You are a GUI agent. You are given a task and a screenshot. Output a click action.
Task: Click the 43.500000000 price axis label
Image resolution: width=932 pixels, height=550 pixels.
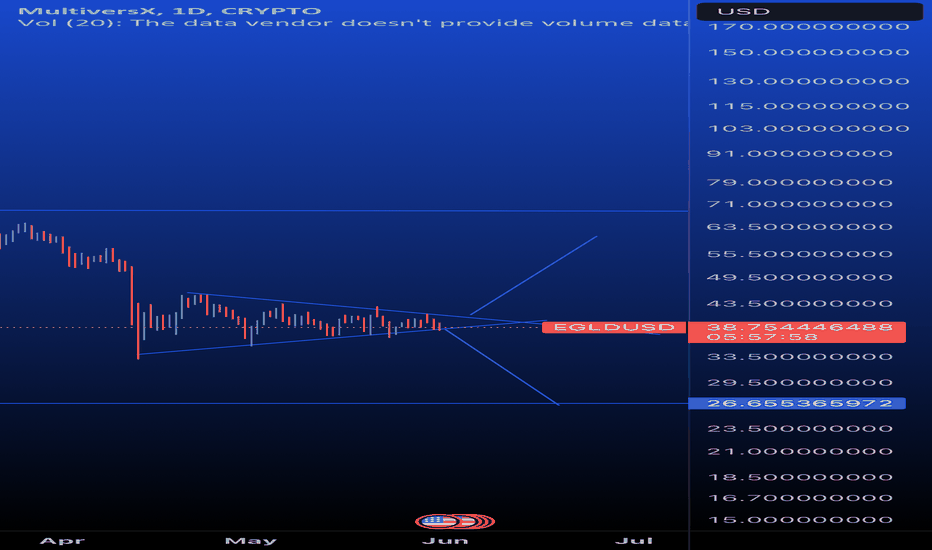point(799,303)
